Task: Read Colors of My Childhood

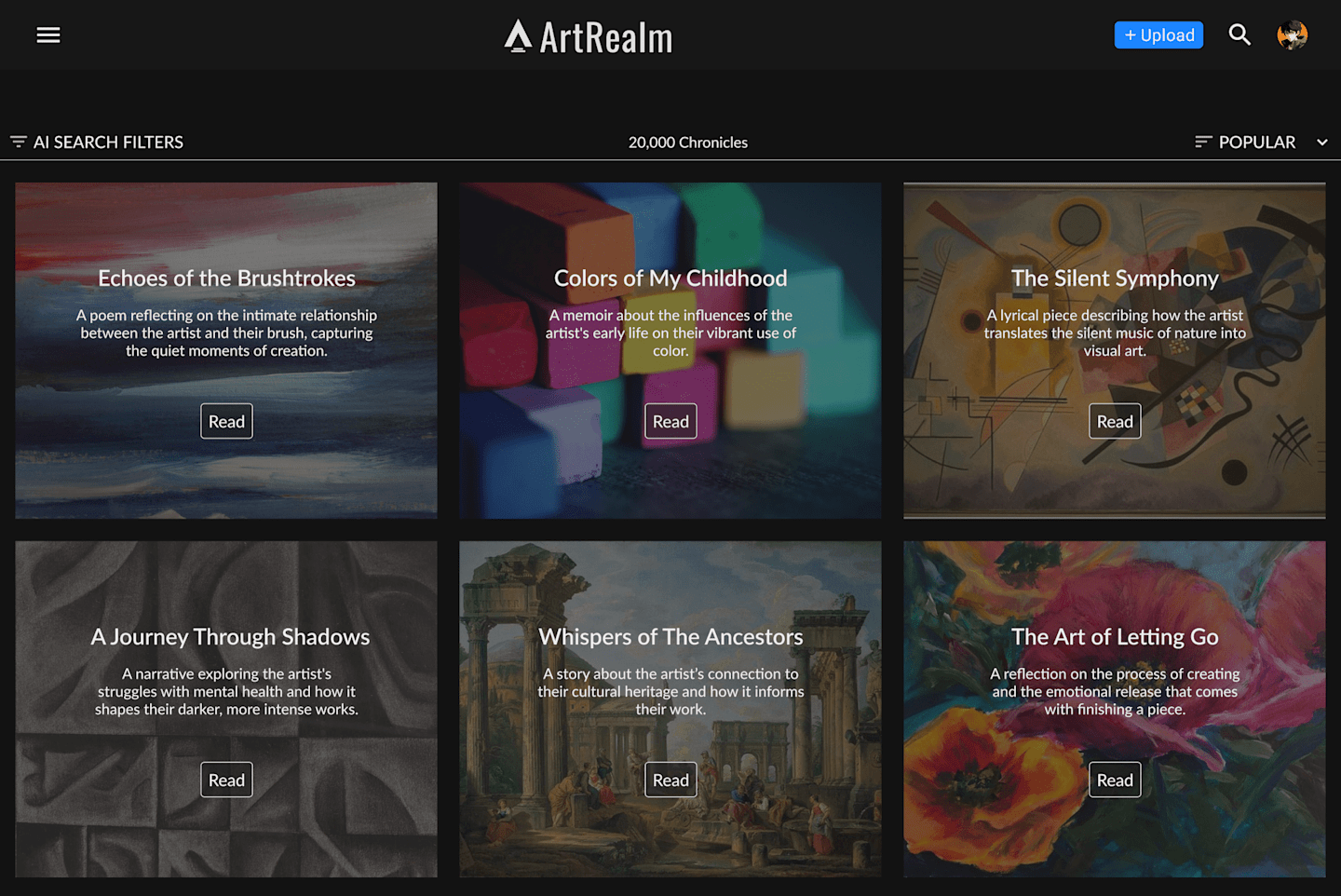Action: click(670, 421)
